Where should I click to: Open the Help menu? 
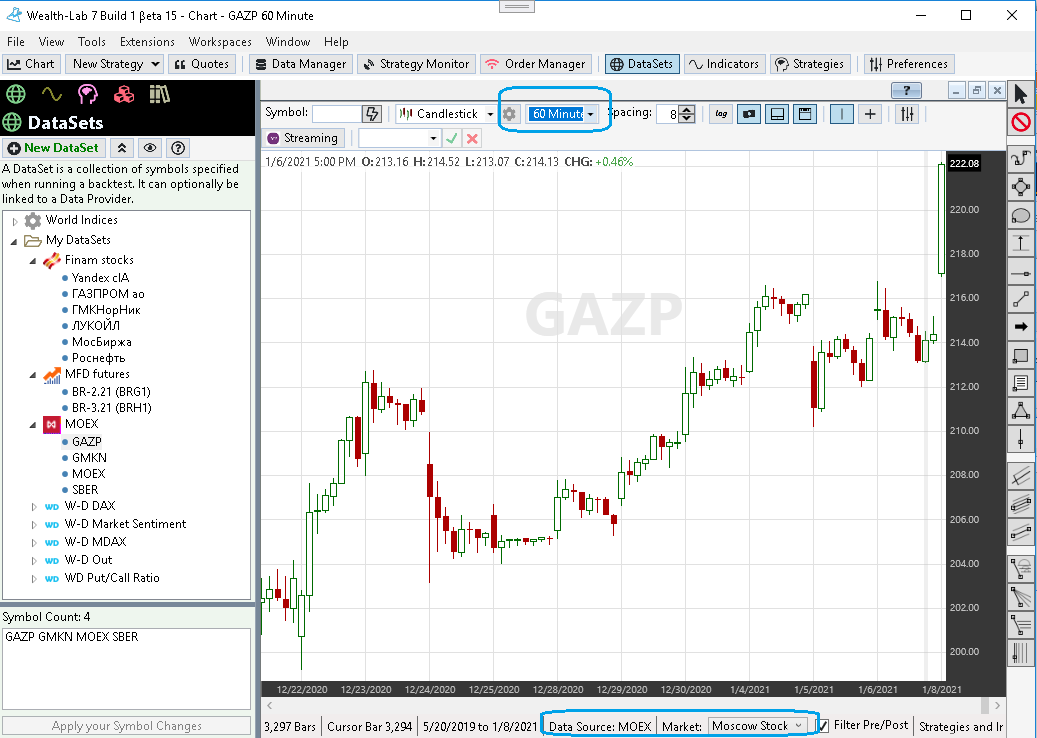[336, 42]
